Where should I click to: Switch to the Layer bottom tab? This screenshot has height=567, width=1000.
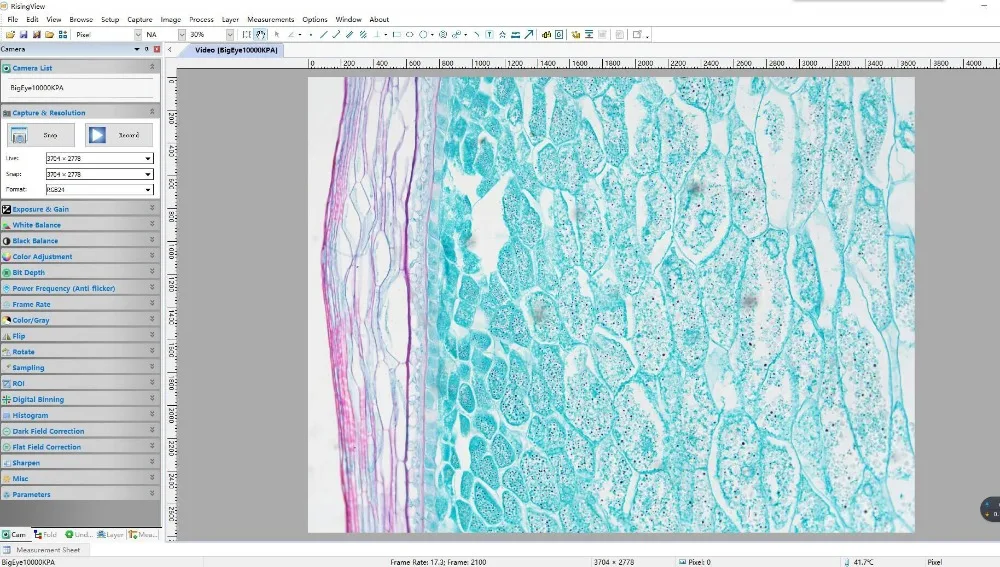click(x=110, y=534)
